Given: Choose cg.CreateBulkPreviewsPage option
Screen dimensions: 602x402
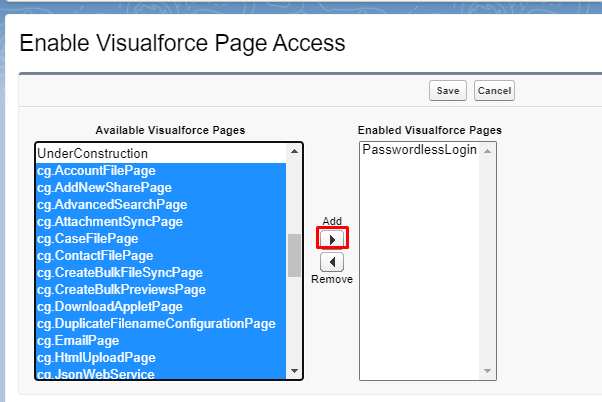Looking at the screenshot, I should [x=121, y=289].
